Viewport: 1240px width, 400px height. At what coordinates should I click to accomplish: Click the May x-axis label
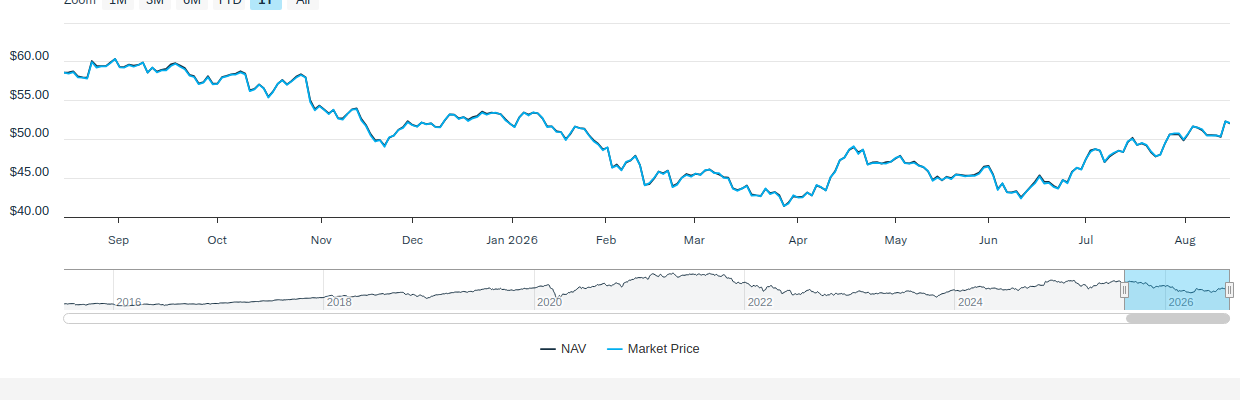(896, 240)
